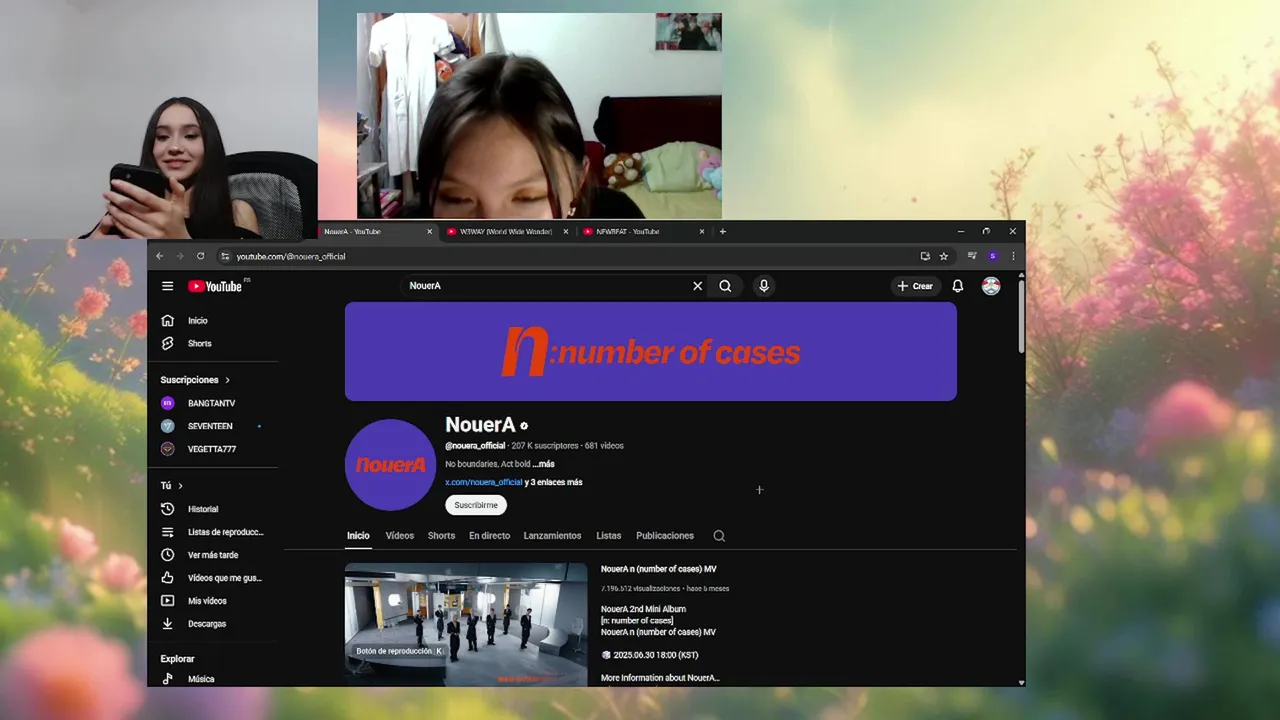Switch to the WEiWAY browser tab
Image resolution: width=1280 pixels, height=720 pixels.
pyautogui.click(x=506, y=231)
